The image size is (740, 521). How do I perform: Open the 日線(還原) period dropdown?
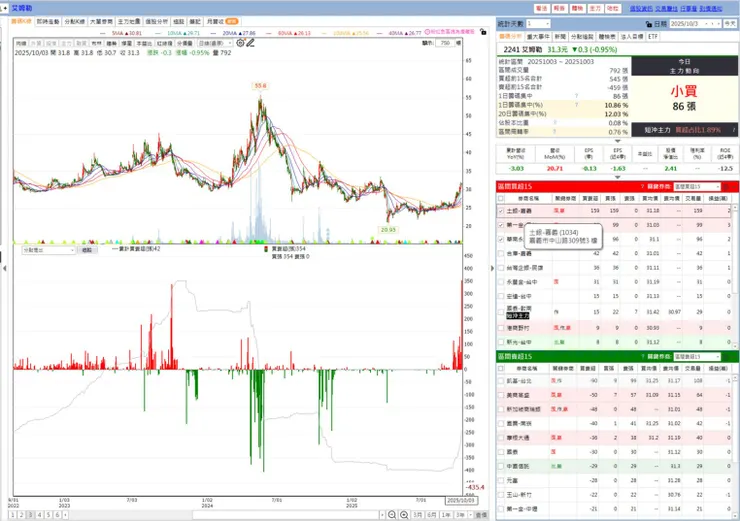pos(215,43)
